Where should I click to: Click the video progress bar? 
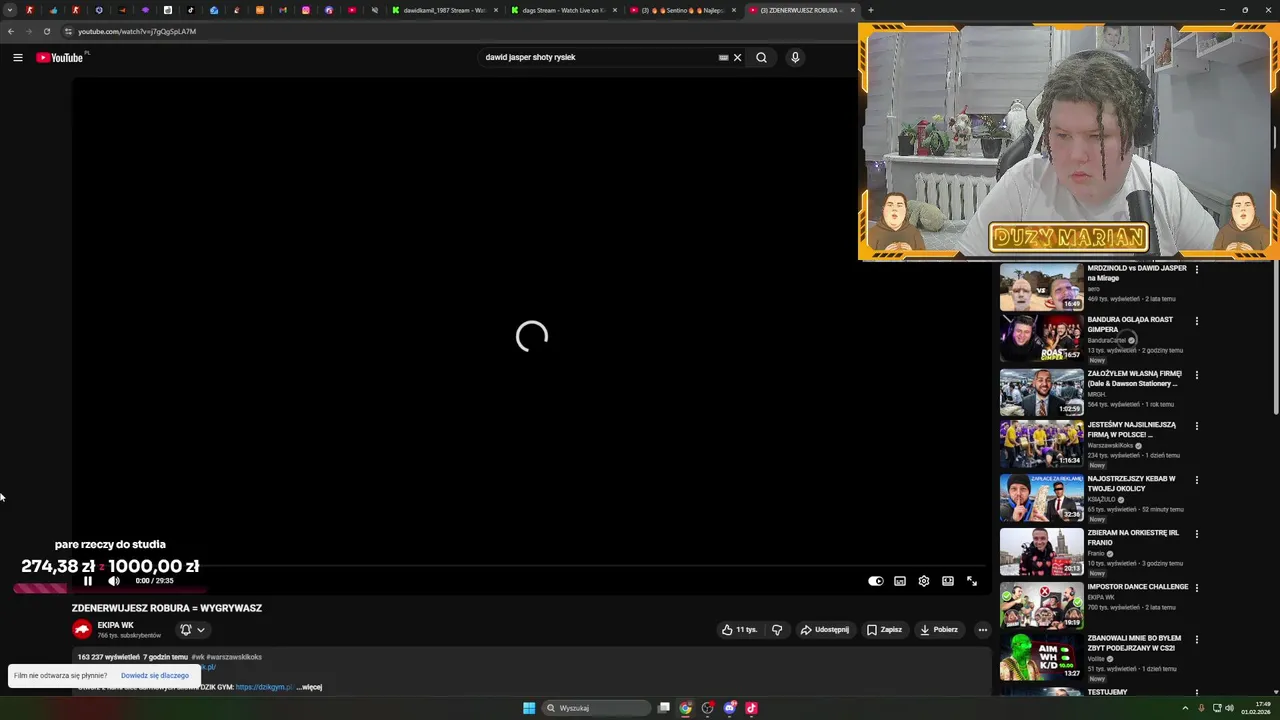(x=531, y=566)
